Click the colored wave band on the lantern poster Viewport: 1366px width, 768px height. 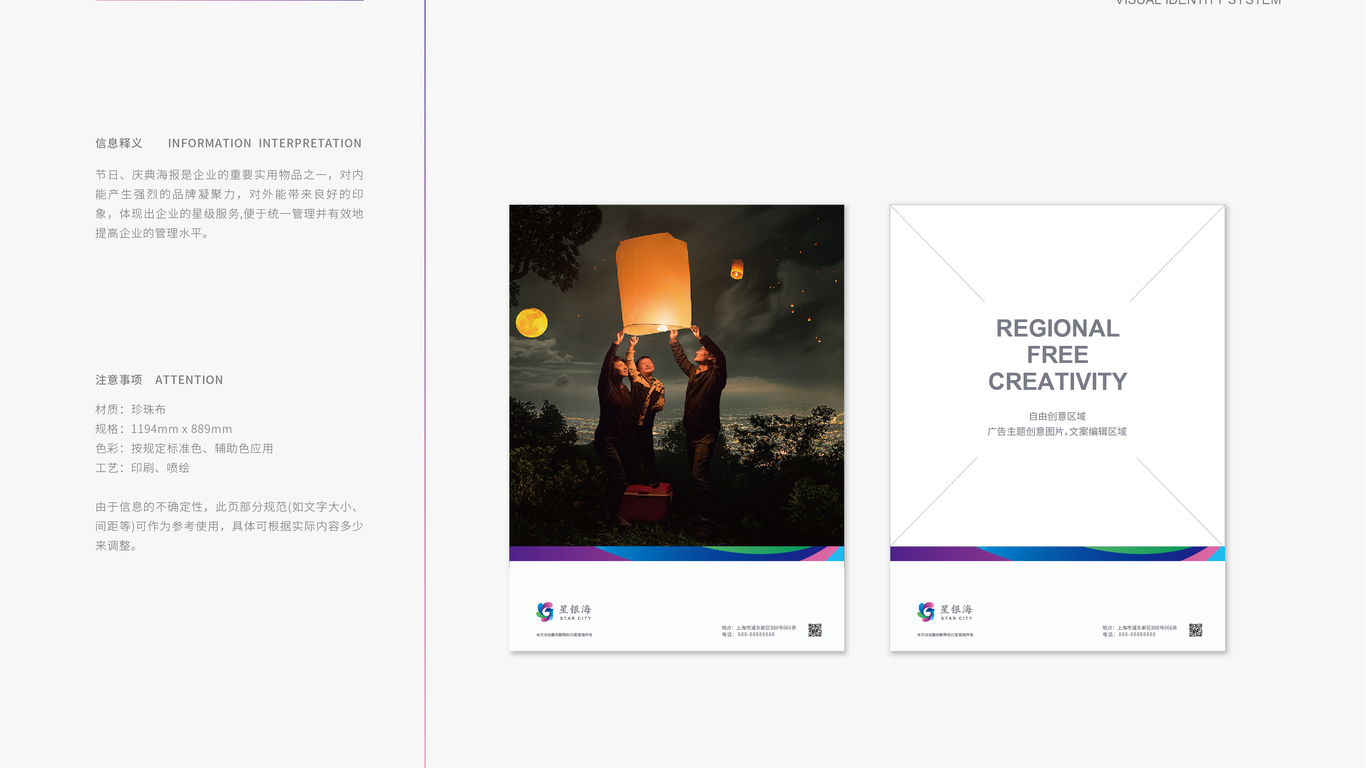pos(677,554)
